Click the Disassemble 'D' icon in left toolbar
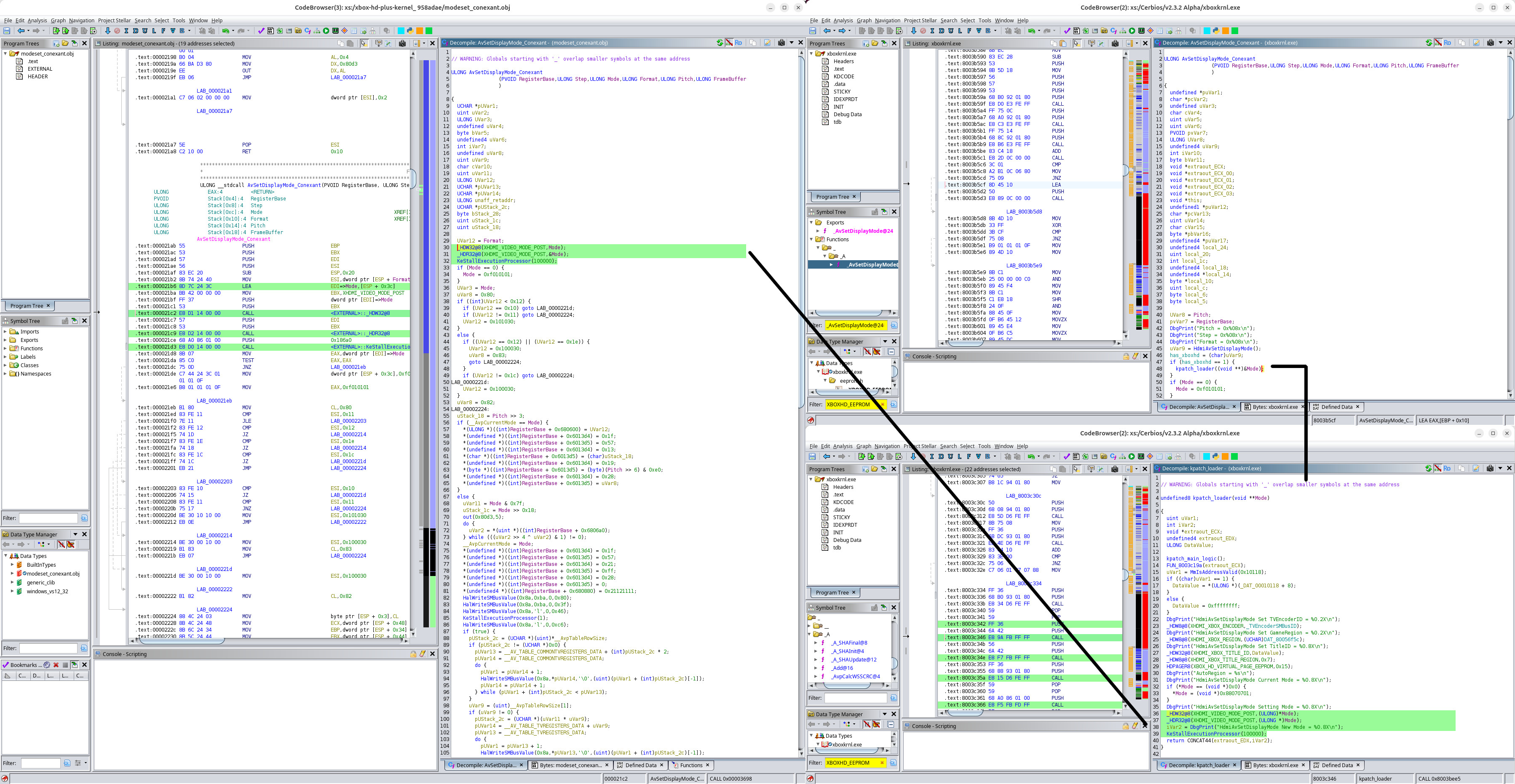This screenshot has width=1515, height=784. (x=136, y=31)
